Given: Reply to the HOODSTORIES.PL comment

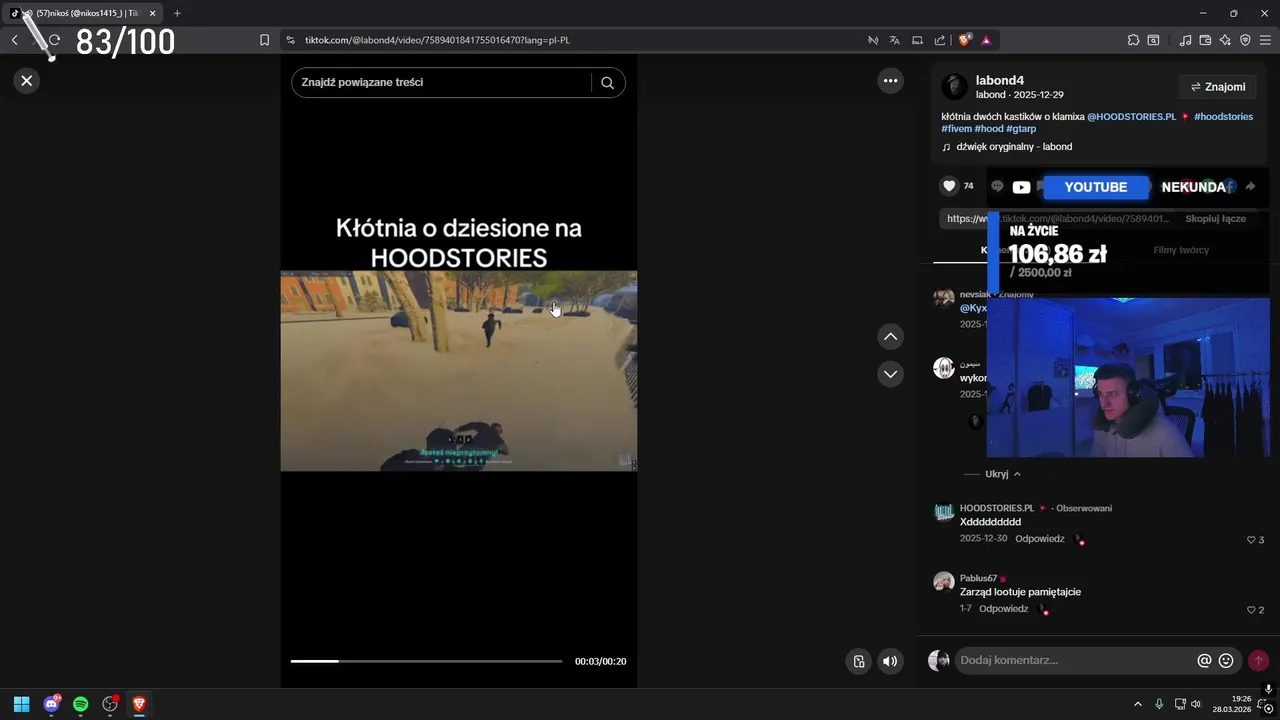Looking at the screenshot, I should [x=1039, y=539].
